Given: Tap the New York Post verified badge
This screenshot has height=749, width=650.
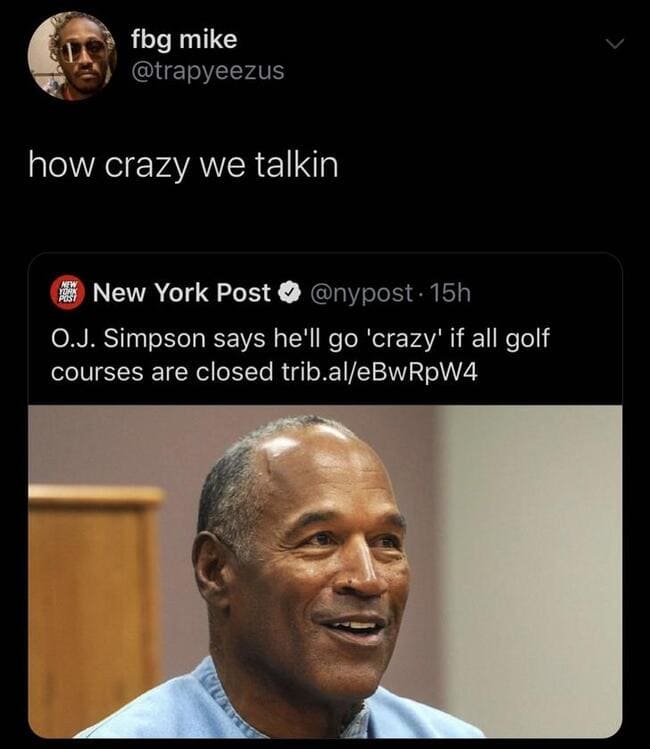Looking at the screenshot, I should tap(289, 293).
